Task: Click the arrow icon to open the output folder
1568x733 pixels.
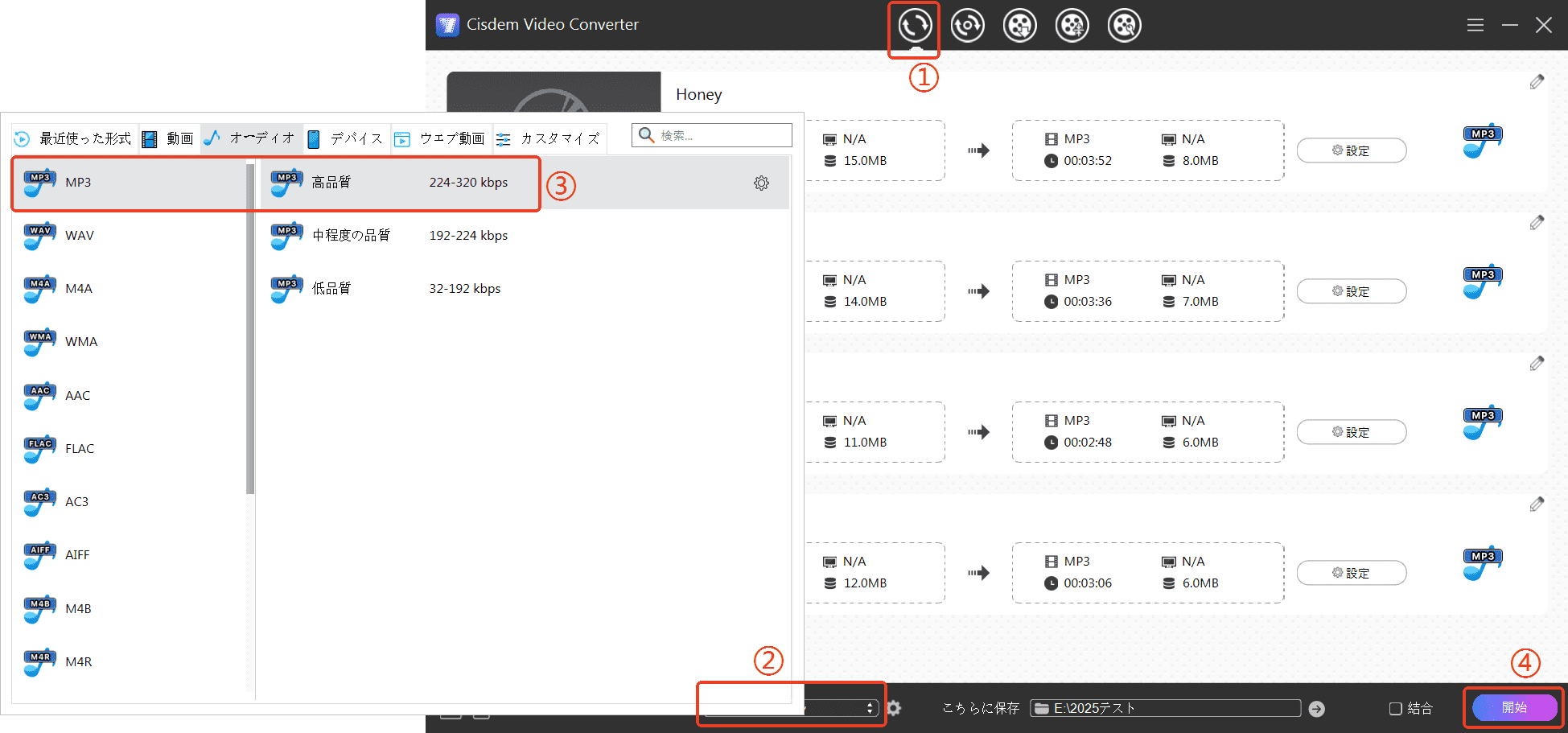Action: point(1316,709)
